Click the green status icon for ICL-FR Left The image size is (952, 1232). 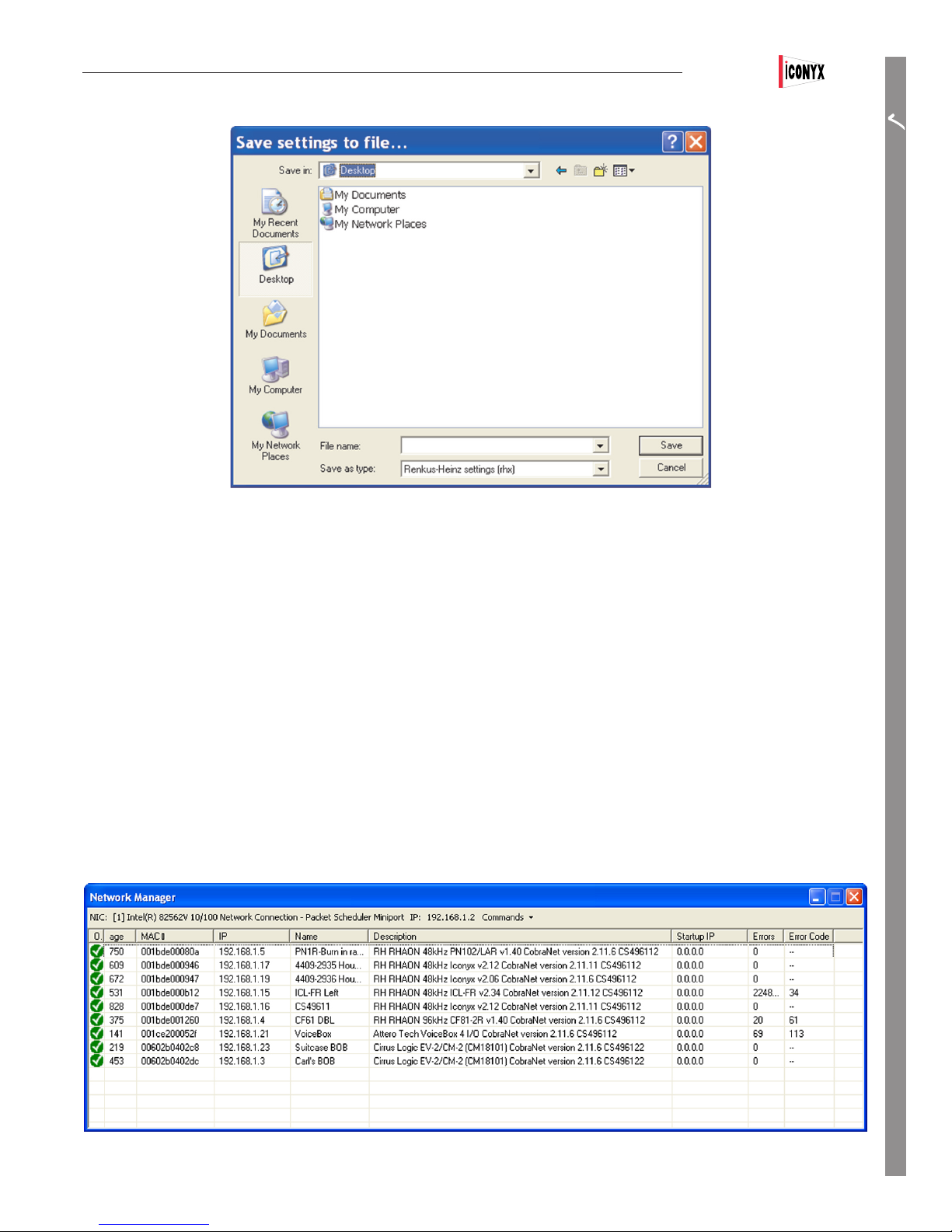coord(96,992)
